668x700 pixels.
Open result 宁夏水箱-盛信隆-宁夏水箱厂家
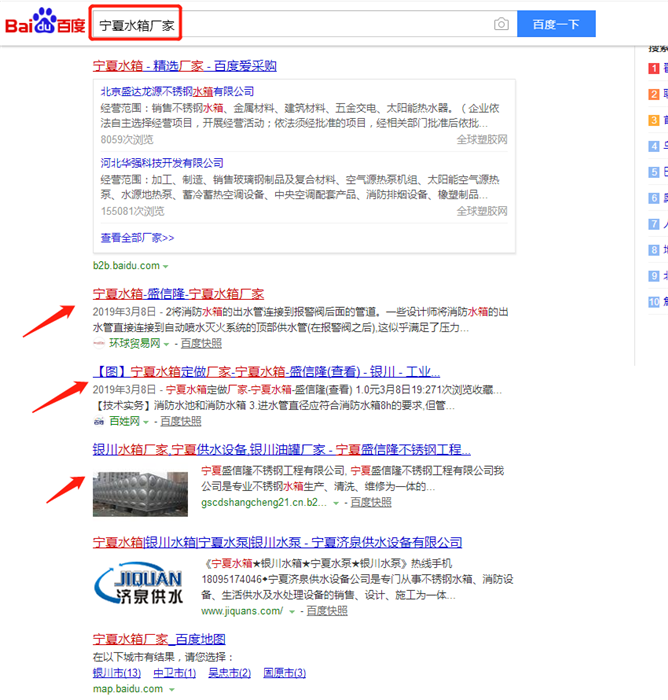178,294
